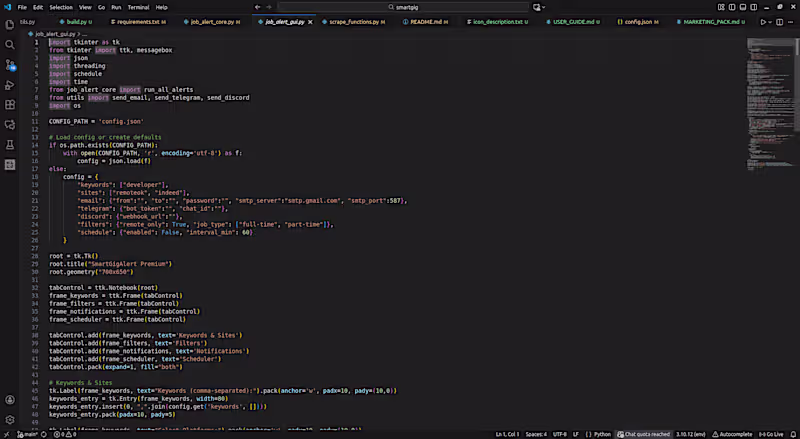Synchronize changes in status bar
The height and width of the screenshot is (439, 800).
44,434
